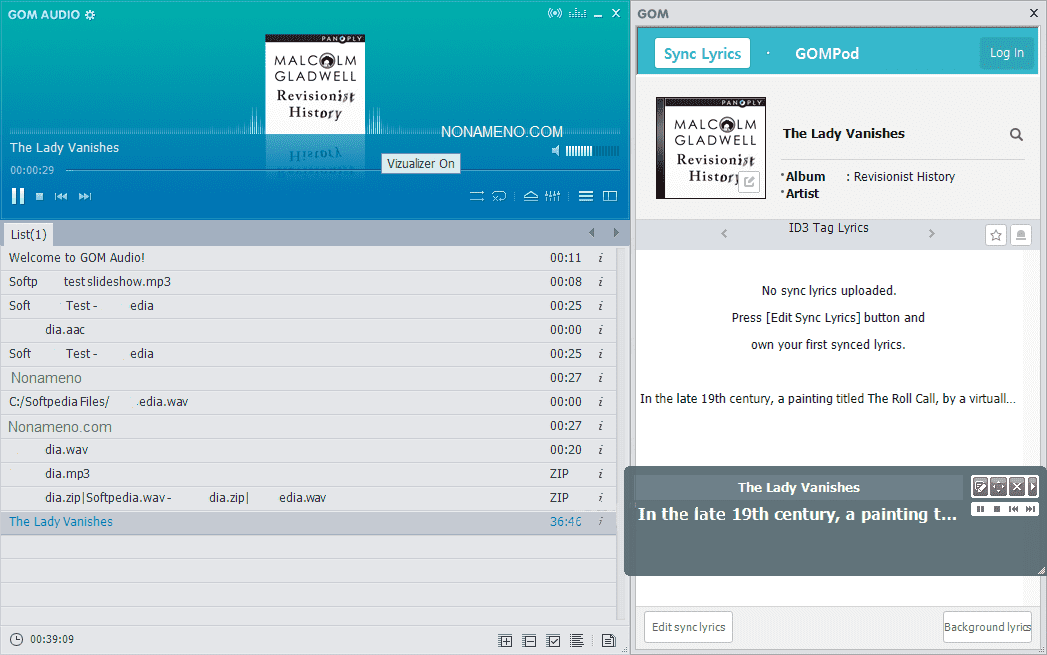Screen dimensions: 1047x655
Task: Adjust the volume slider level
Action: point(579,151)
